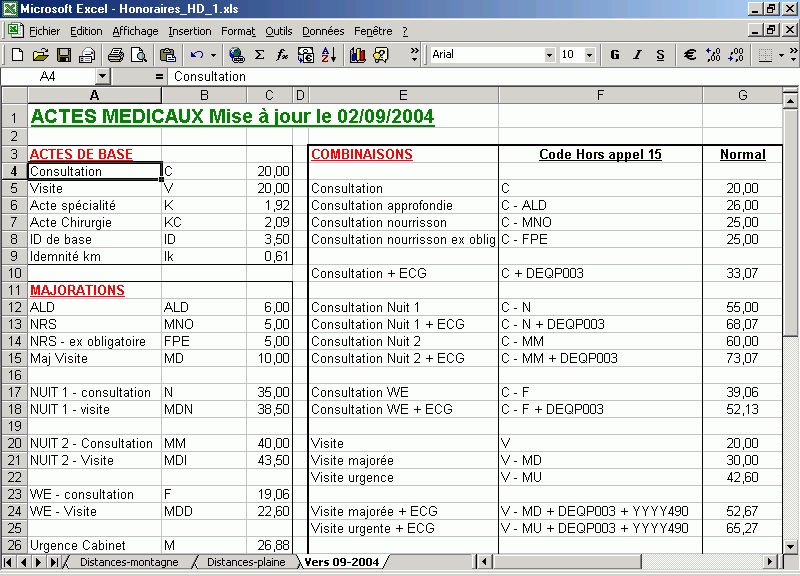Launch the Chart Wizard
The height and width of the screenshot is (576, 800).
pos(358,55)
